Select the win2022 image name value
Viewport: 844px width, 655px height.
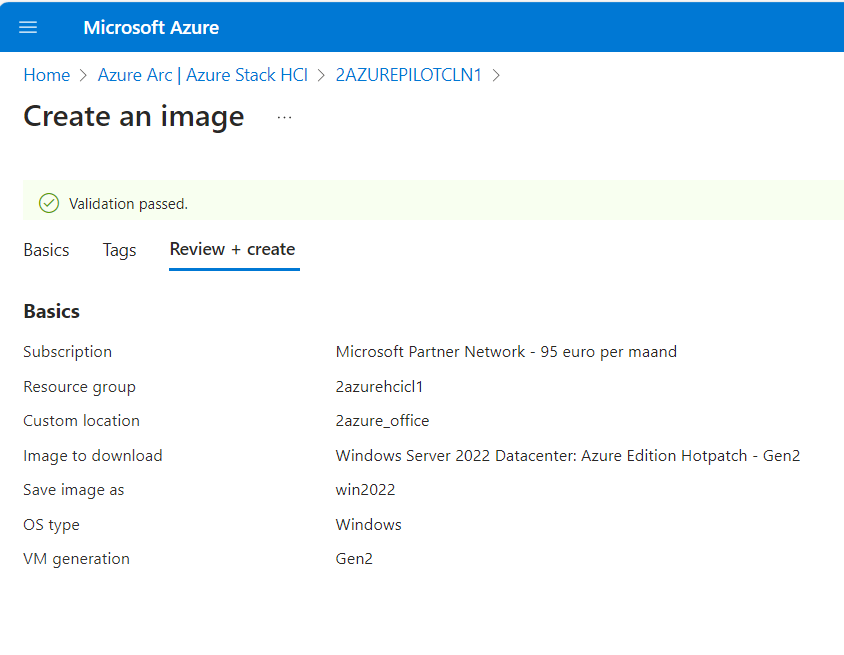coord(365,490)
